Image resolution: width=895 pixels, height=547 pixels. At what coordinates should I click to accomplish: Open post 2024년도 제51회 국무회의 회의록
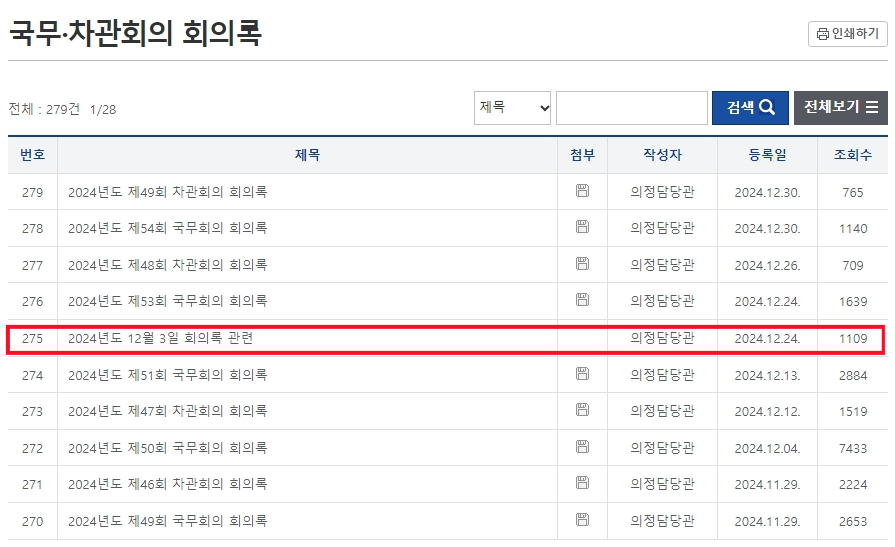point(168,375)
